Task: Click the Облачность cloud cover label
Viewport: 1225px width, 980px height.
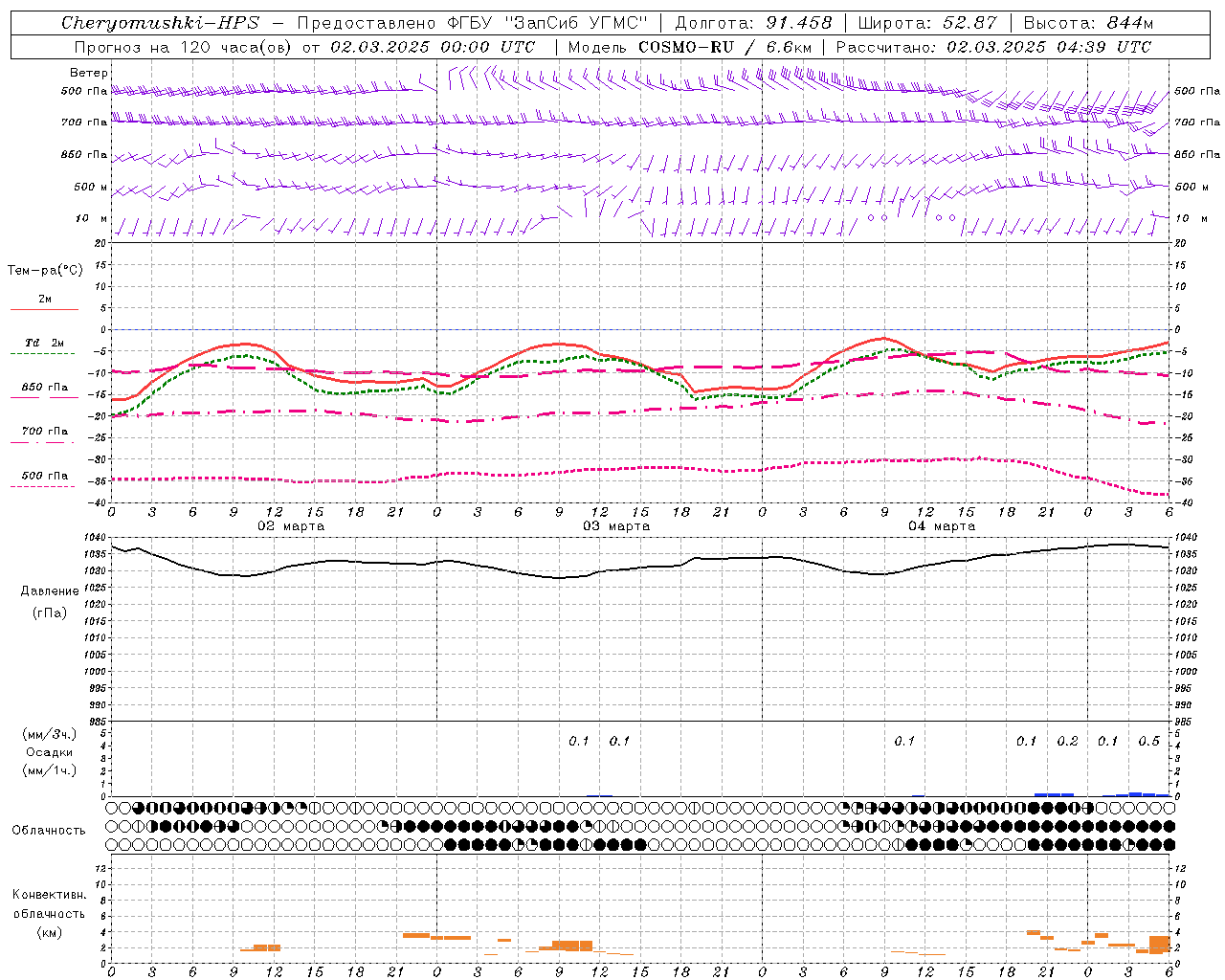Action: pos(49,830)
